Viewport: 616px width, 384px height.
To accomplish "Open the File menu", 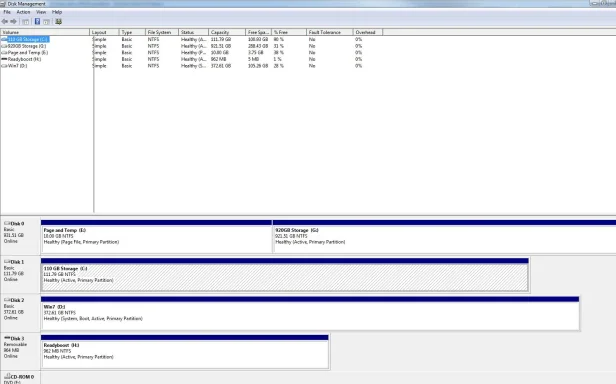I will click(7, 12).
